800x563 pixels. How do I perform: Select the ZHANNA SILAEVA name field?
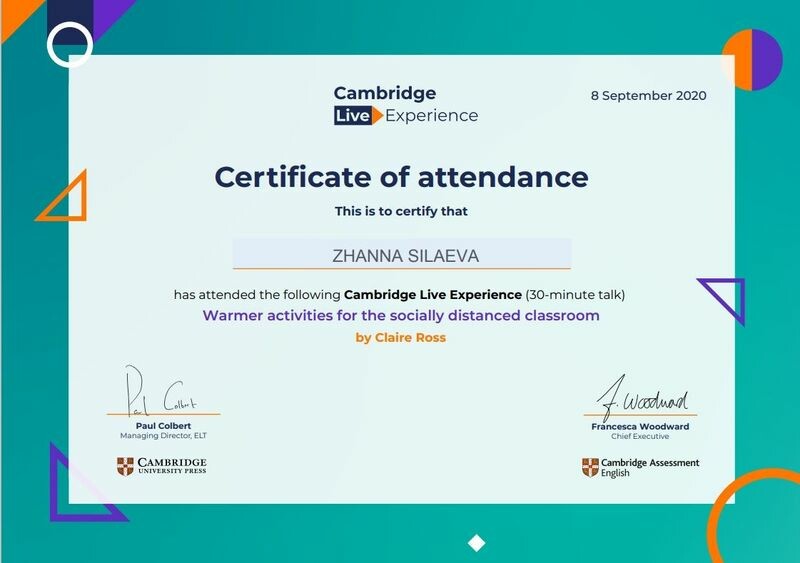pos(402,255)
